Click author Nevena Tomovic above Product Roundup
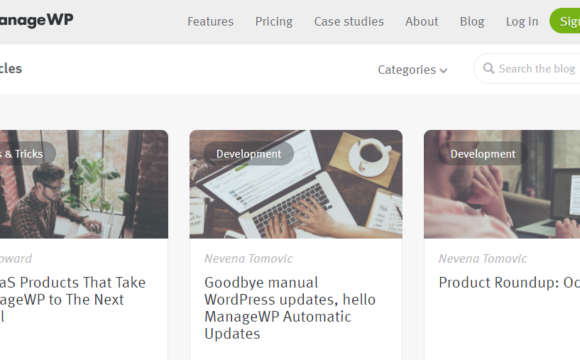This screenshot has height=360, width=580. click(482, 258)
